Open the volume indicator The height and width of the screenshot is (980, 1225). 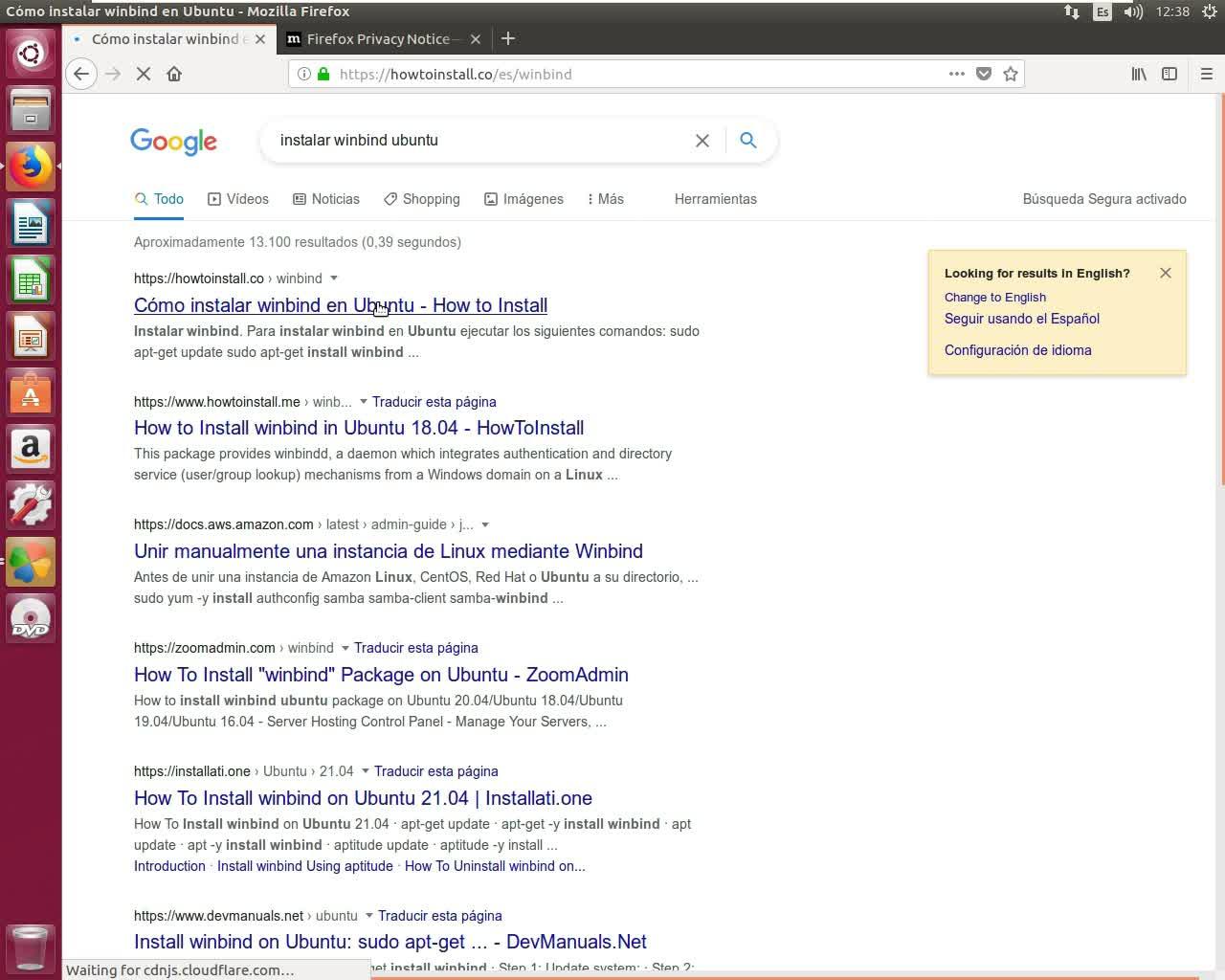[x=1133, y=11]
